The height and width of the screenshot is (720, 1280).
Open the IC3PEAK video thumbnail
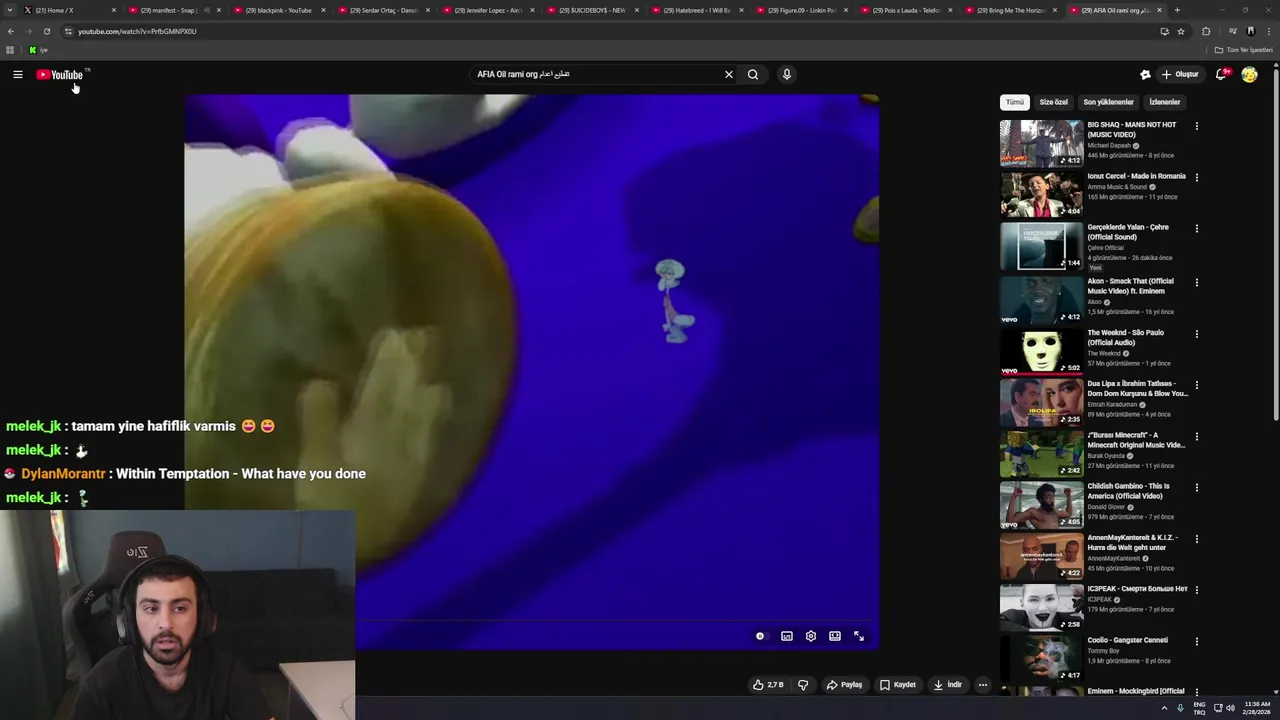coord(1041,607)
